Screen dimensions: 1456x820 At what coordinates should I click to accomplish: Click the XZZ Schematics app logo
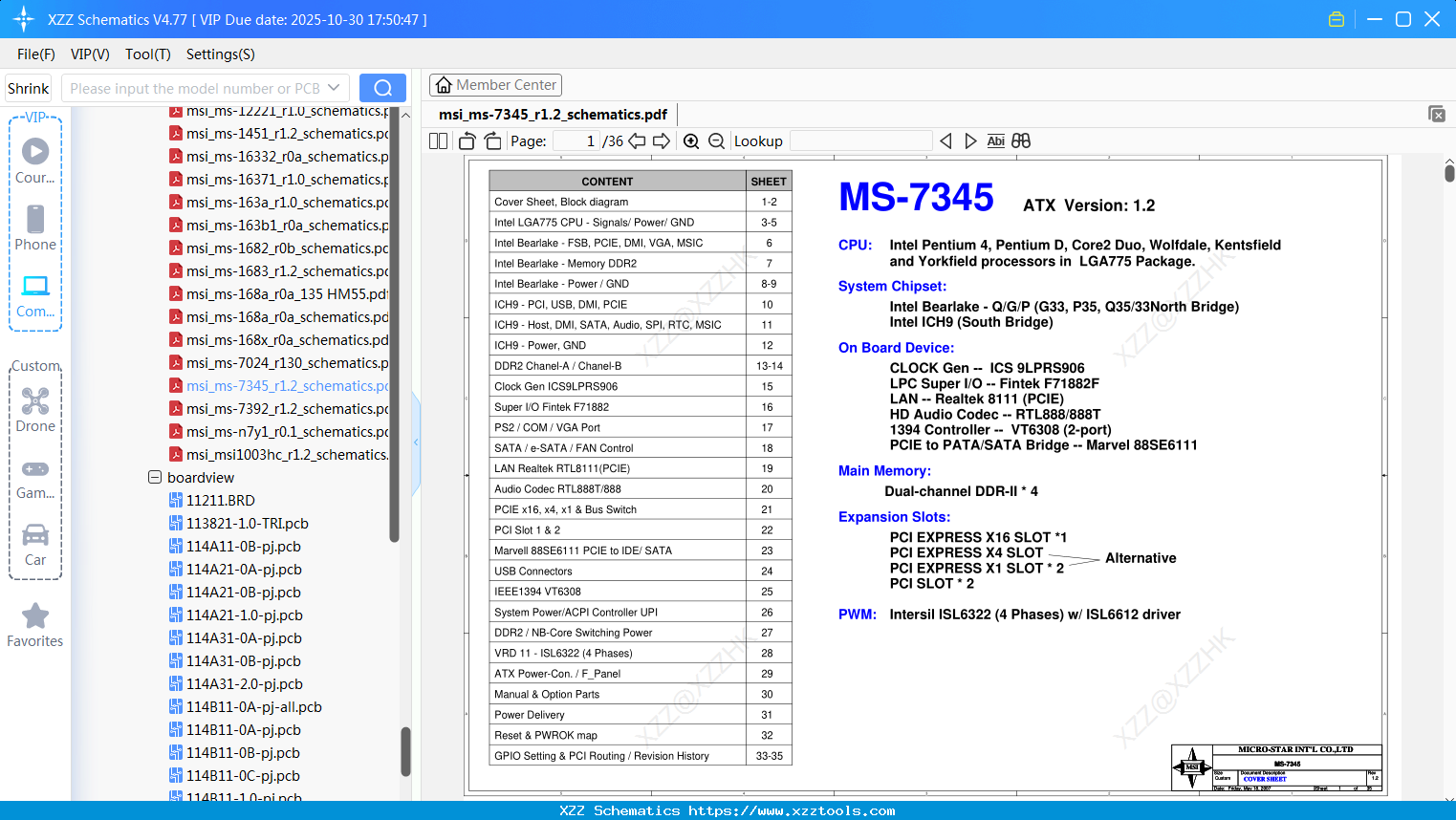[24, 19]
